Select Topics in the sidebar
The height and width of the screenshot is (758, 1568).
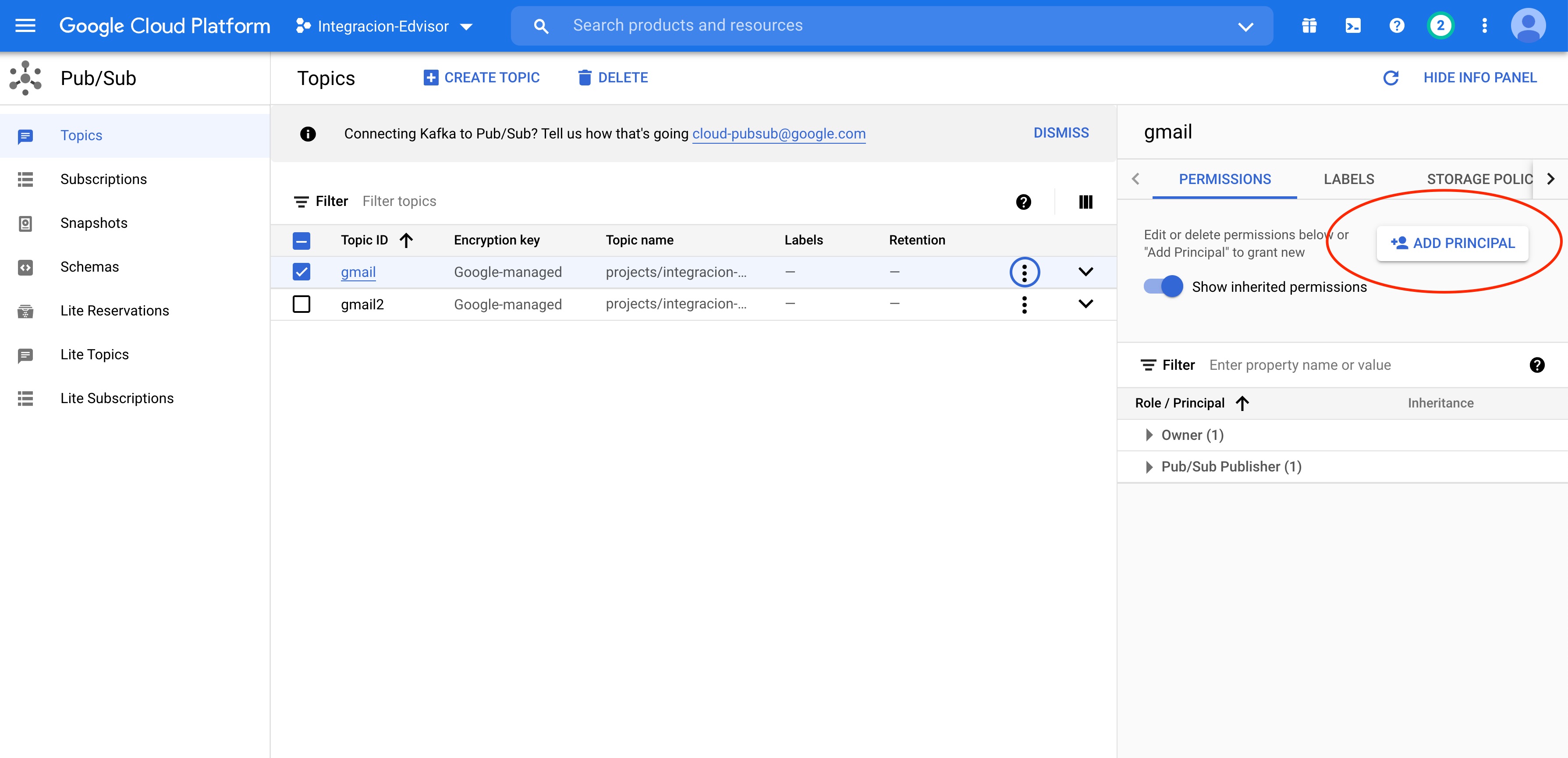[x=135, y=136]
